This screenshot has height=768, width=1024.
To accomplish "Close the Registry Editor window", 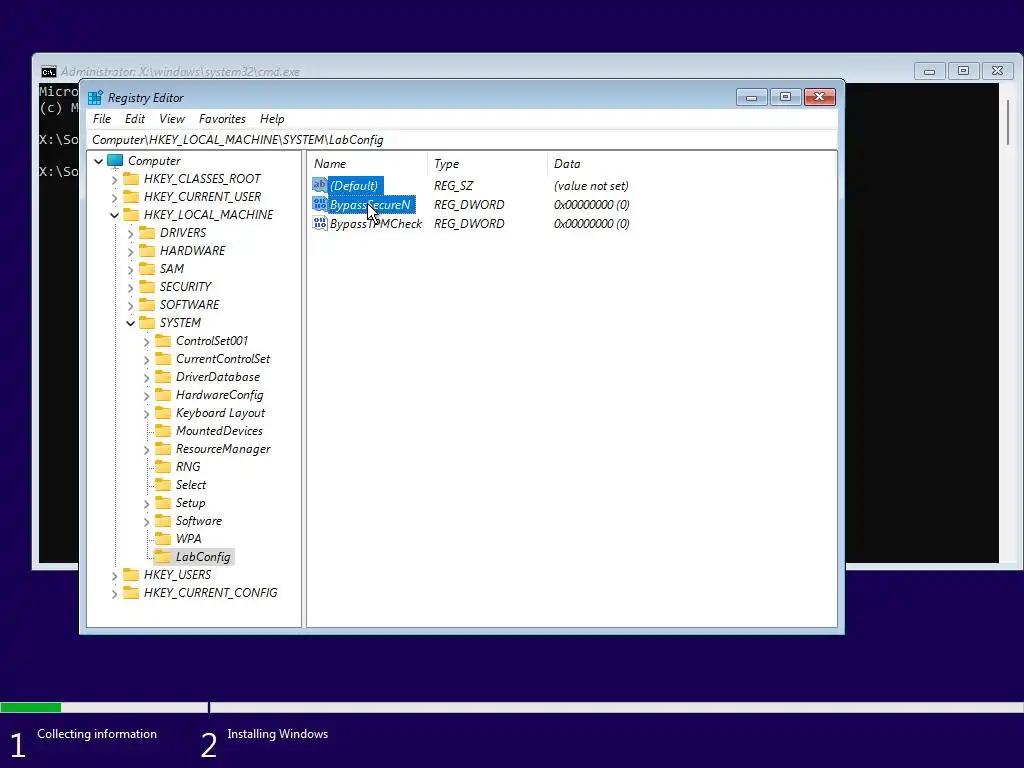I will tap(820, 97).
